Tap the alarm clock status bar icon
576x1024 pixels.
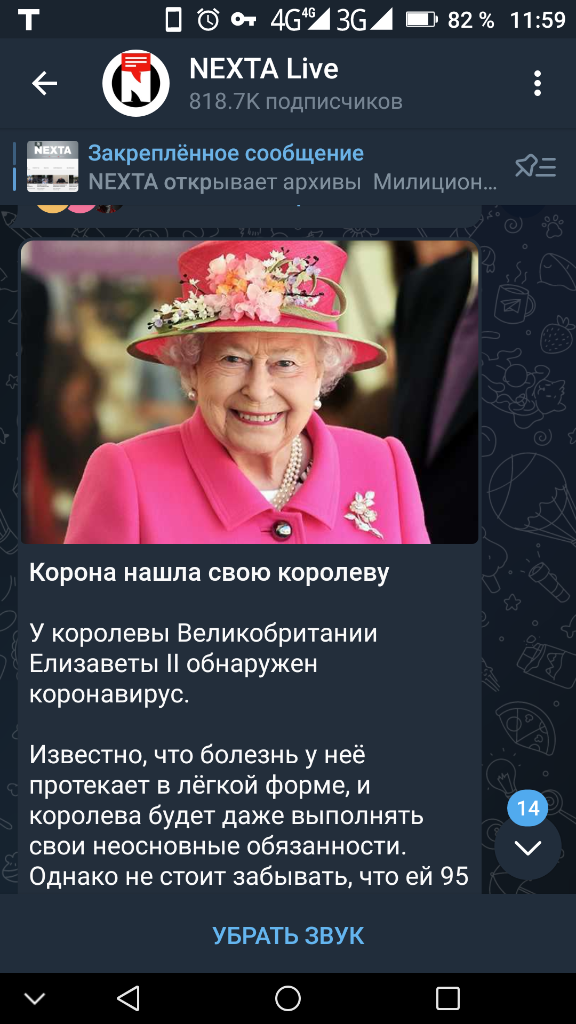pos(208,20)
